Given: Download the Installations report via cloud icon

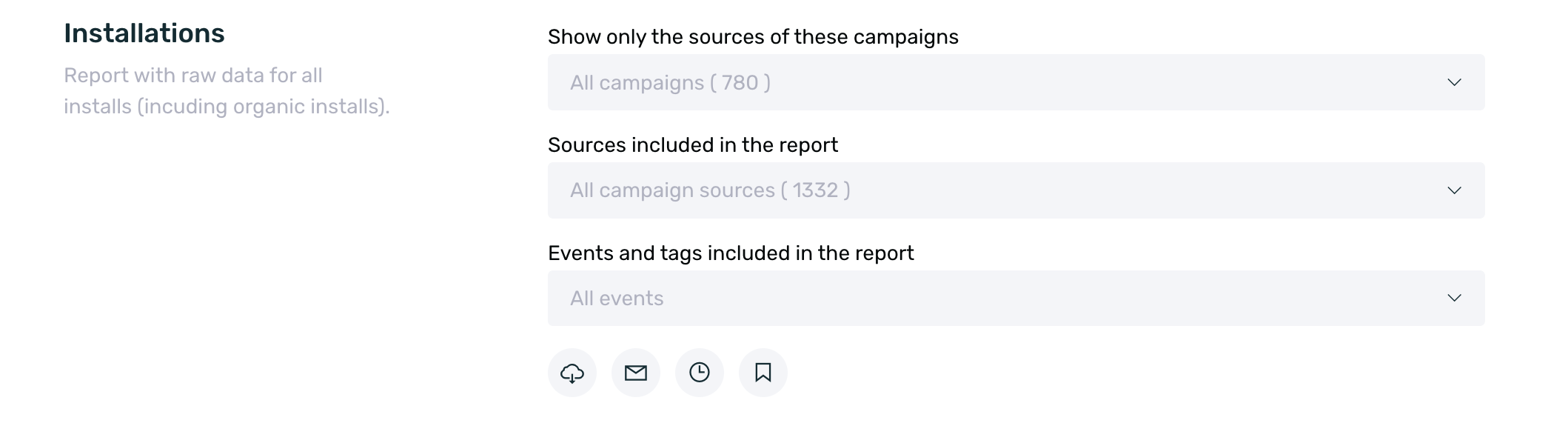Looking at the screenshot, I should click(572, 373).
